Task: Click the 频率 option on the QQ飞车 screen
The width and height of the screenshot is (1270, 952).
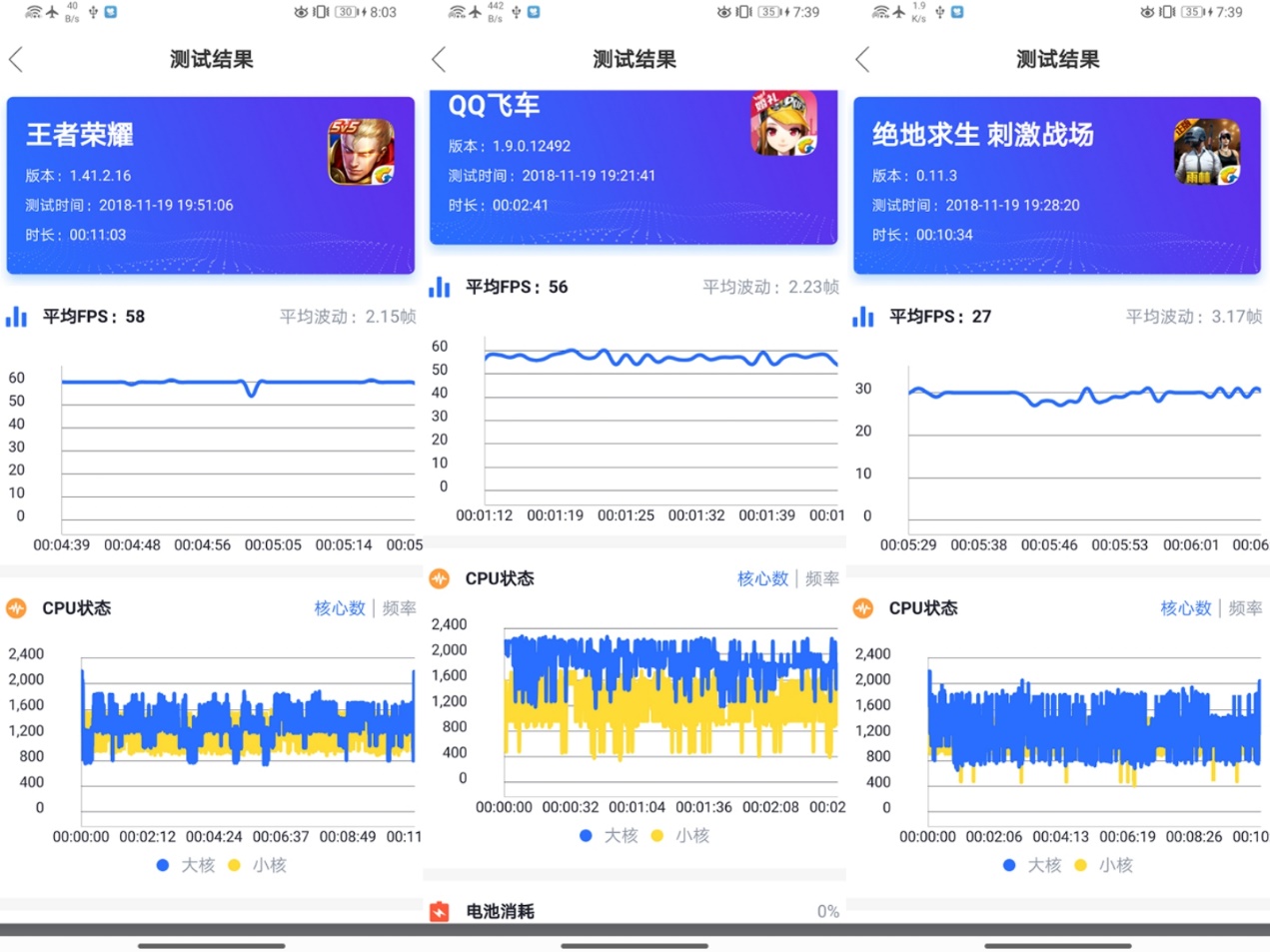Action: [821, 578]
